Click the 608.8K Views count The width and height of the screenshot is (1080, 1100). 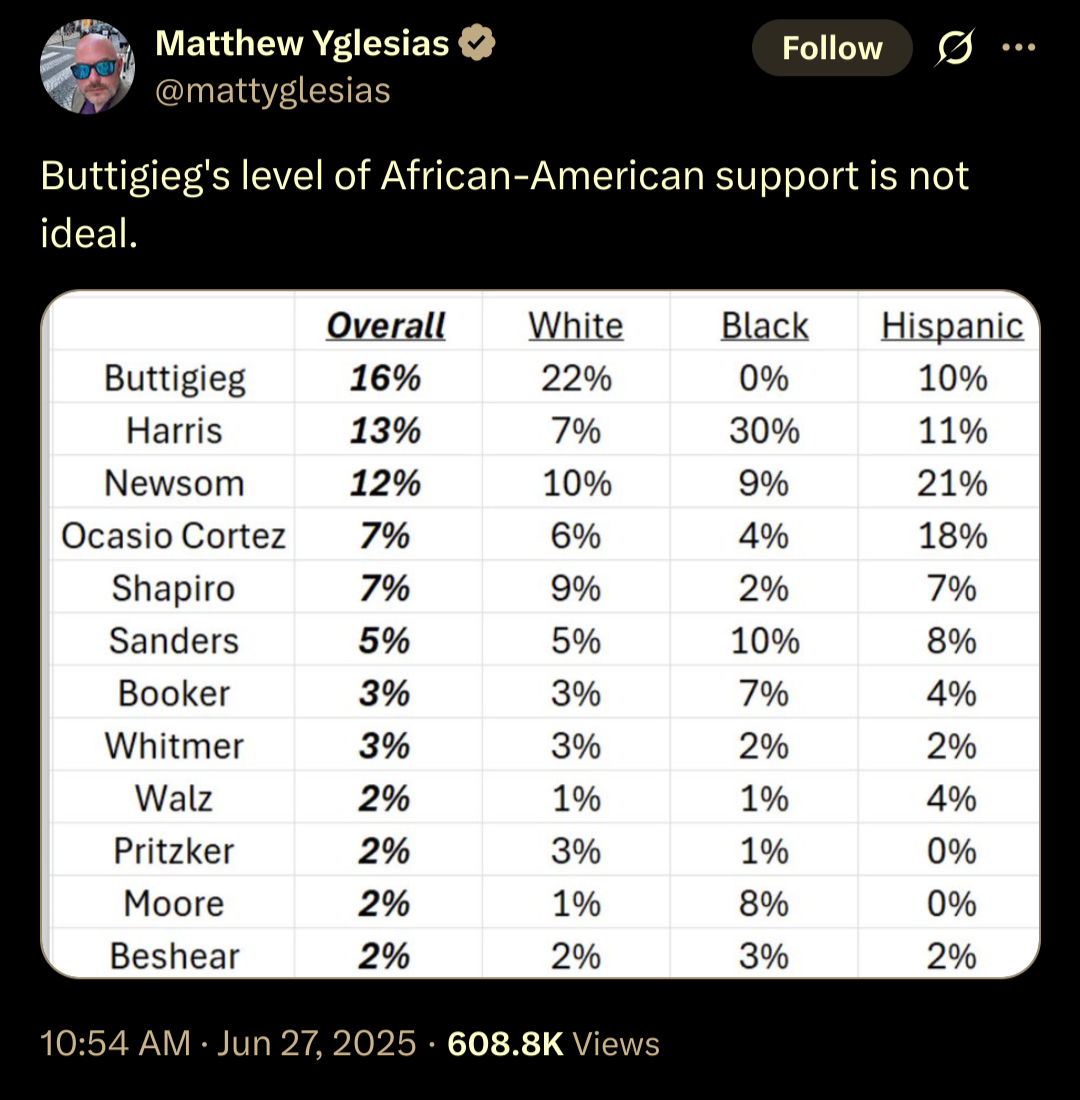[553, 1043]
